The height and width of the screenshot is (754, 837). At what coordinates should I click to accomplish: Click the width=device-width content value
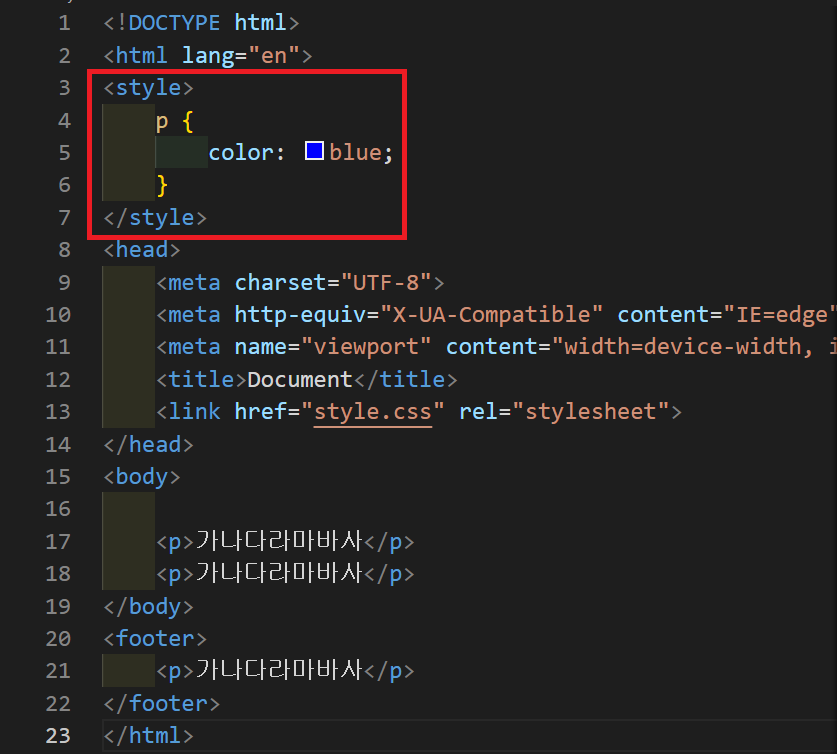(683, 347)
